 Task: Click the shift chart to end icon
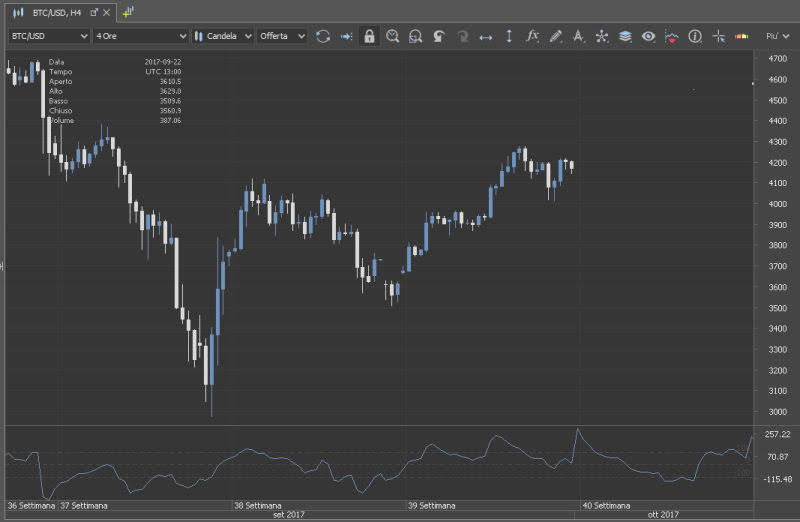(346, 36)
